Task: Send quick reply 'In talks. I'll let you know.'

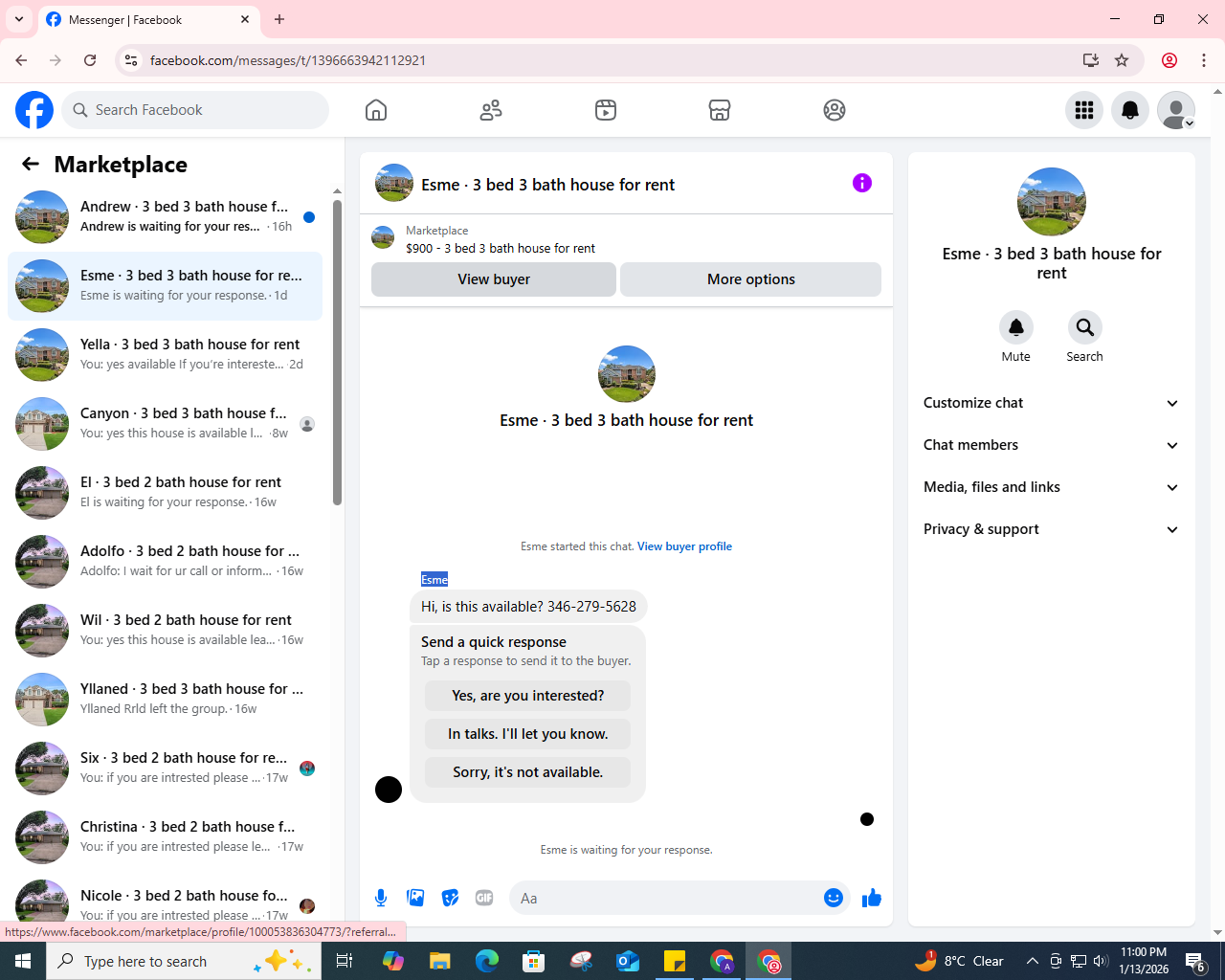Action: [x=528, y=734]
